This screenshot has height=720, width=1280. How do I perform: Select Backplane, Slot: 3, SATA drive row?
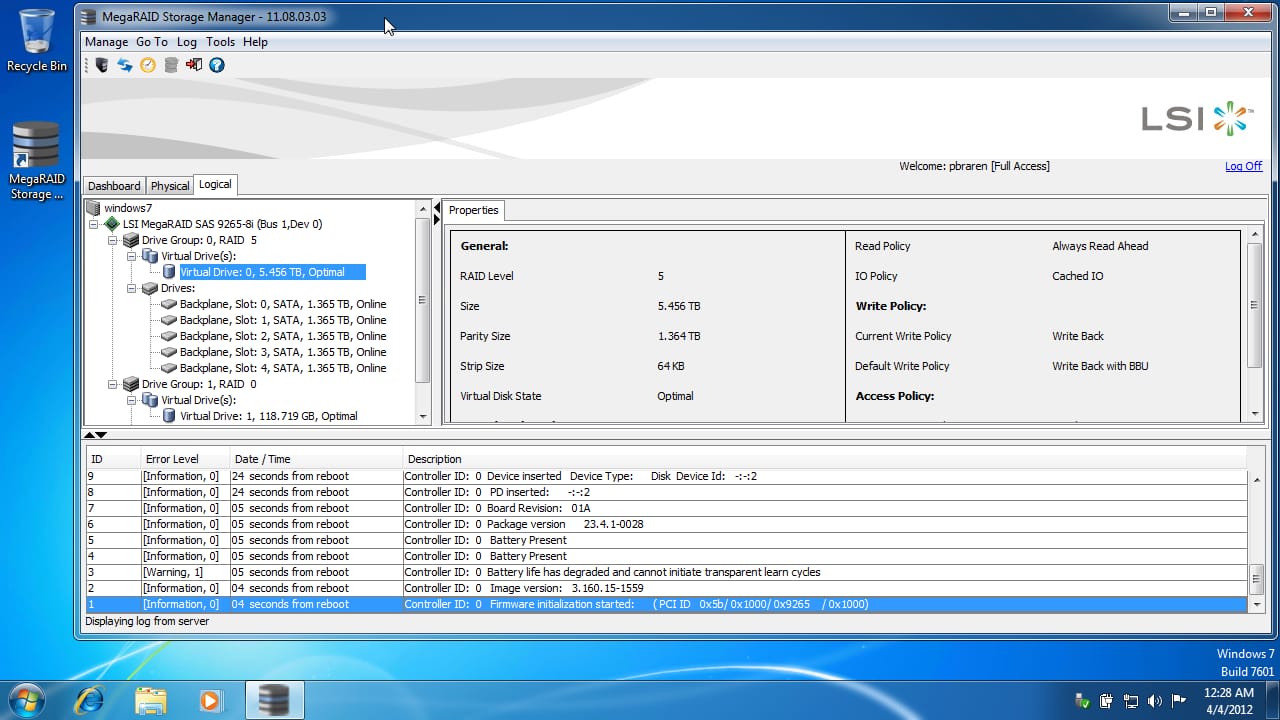[x=283, y=352]
